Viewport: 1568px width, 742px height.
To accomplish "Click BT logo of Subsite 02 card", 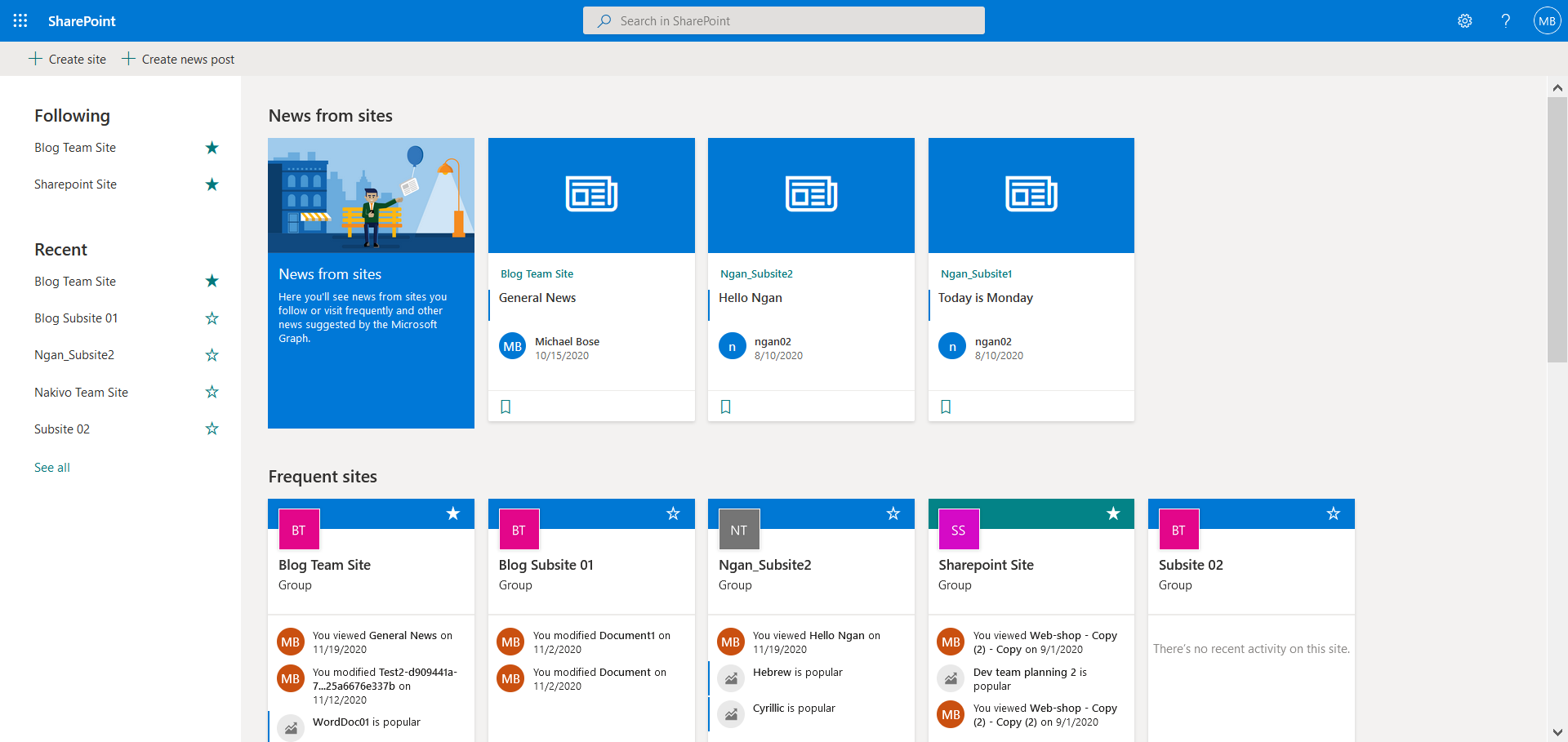I will (1178, 530).
